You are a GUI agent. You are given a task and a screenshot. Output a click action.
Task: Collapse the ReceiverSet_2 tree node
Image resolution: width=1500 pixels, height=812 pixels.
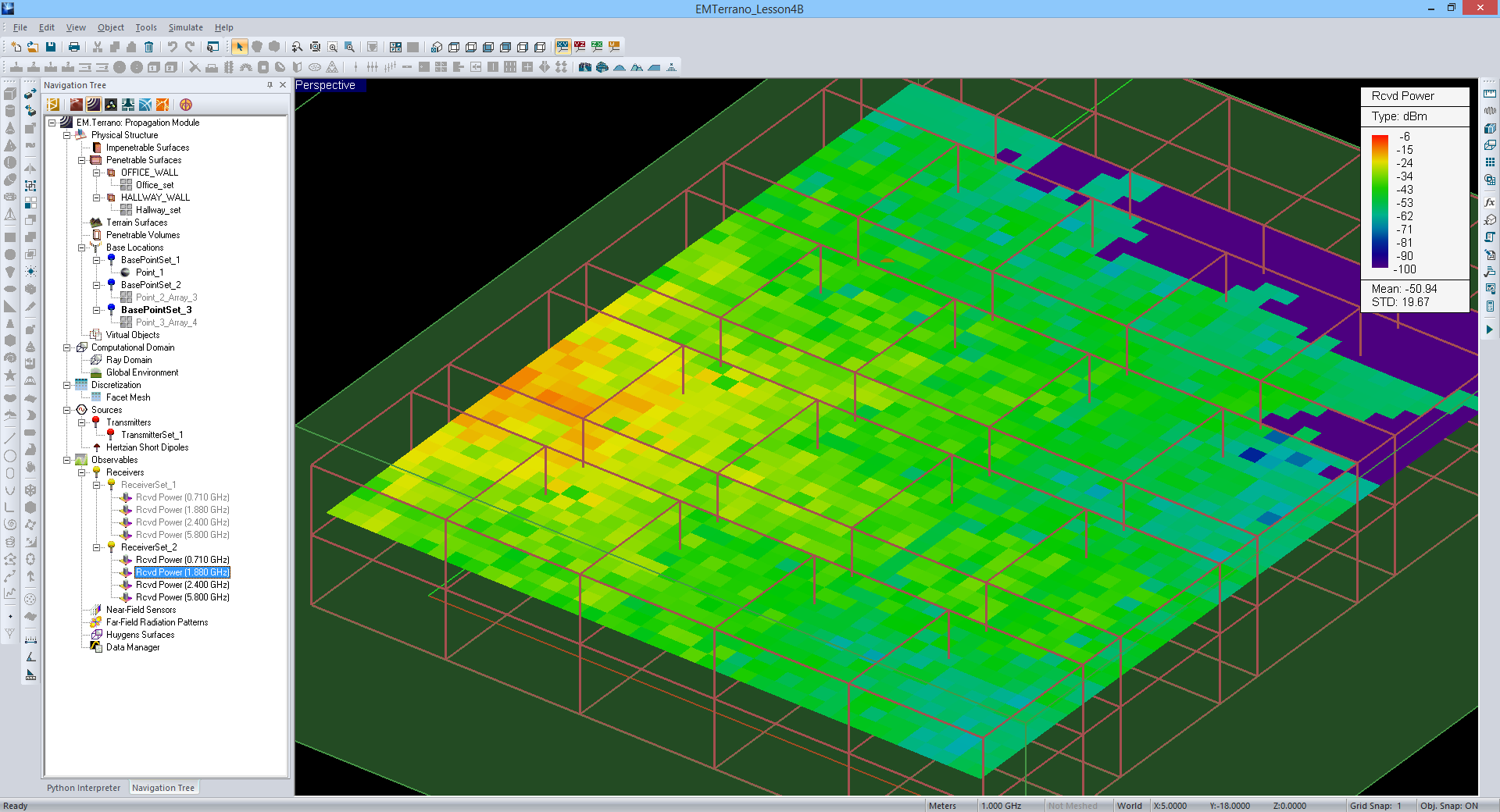(97, 547)
